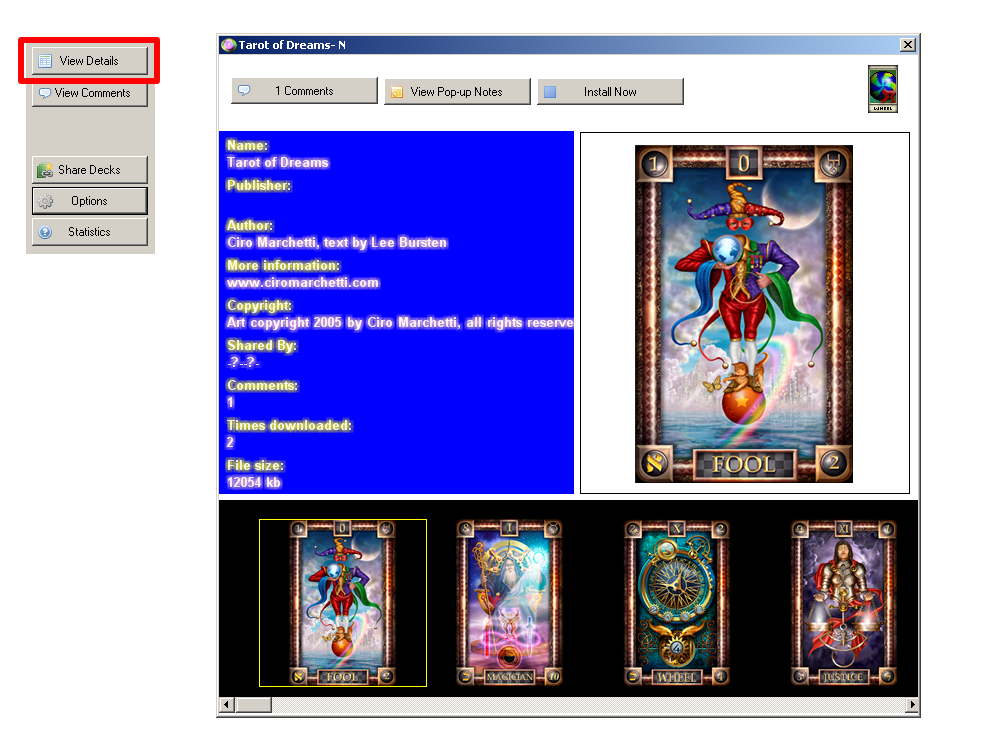Show Statistics from the sidebar
Screen dimensions: 1000x750
point(90,232)
